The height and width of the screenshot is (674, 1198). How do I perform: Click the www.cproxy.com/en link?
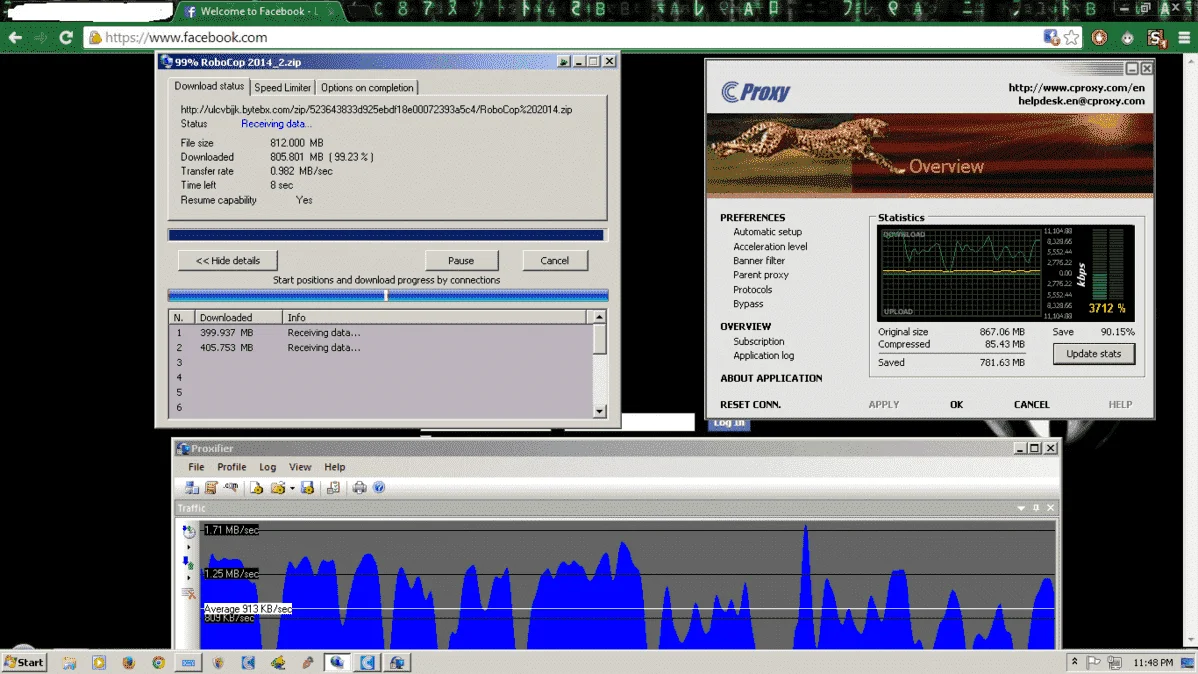(x=1077, y=88)
